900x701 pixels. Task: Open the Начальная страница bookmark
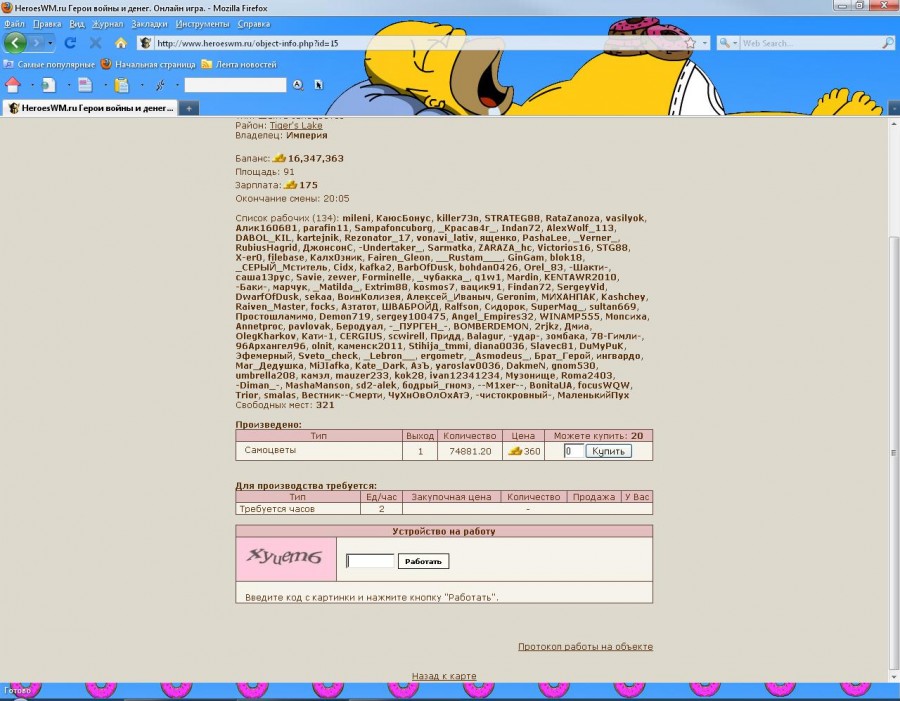148,64
